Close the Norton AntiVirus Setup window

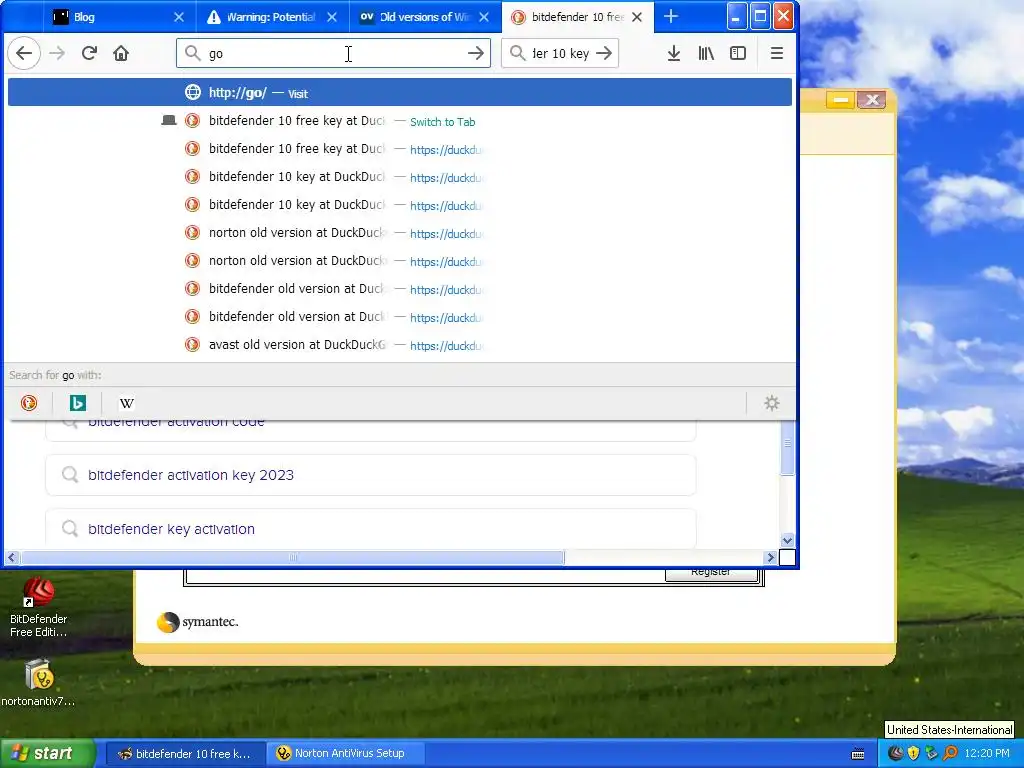click(x=871, y=100)
